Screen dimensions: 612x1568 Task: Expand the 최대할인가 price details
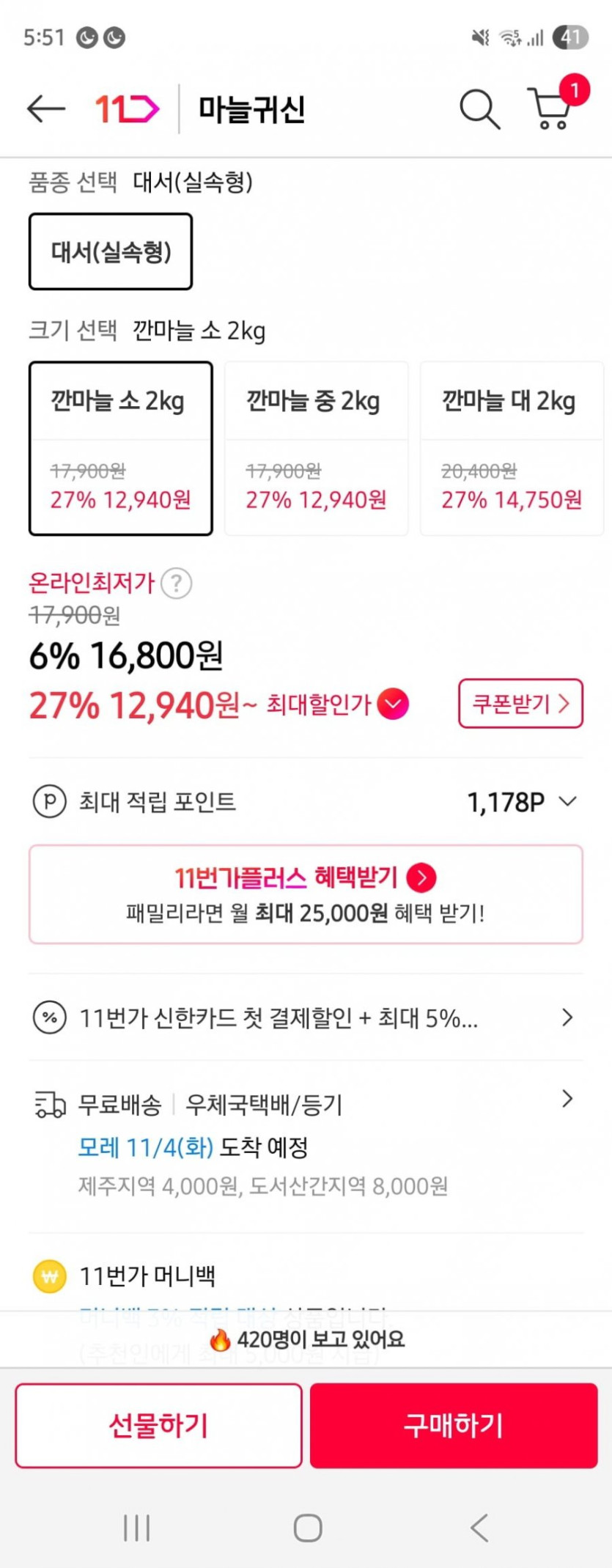click(x=394, y=704)
